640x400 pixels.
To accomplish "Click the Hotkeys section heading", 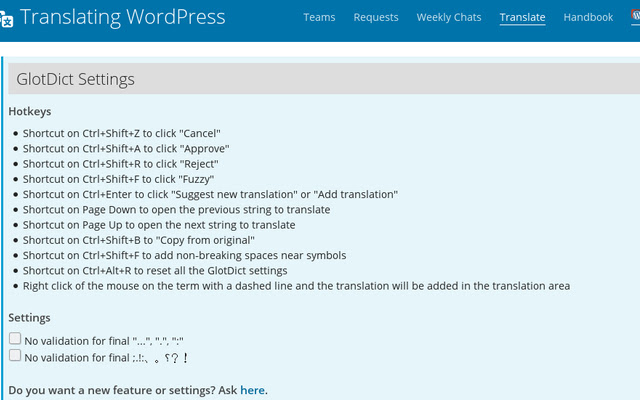I will [30, 111].
